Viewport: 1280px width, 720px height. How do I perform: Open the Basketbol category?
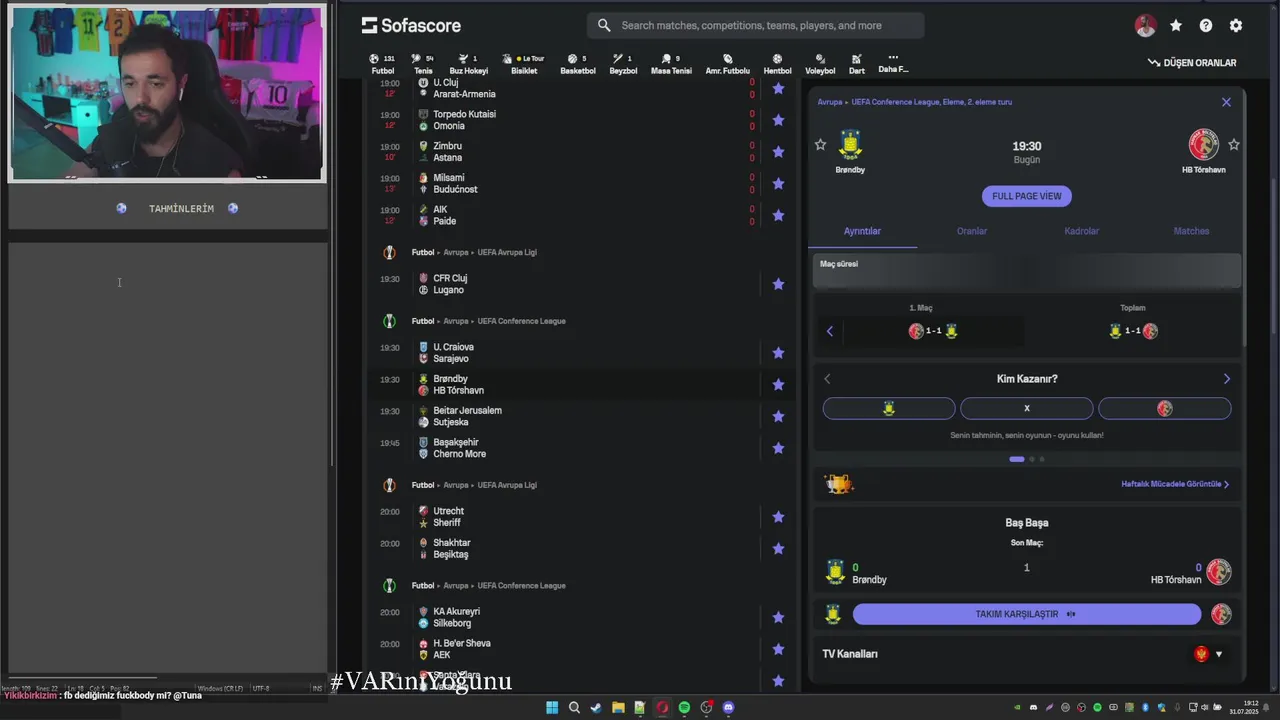pos(577,64)
